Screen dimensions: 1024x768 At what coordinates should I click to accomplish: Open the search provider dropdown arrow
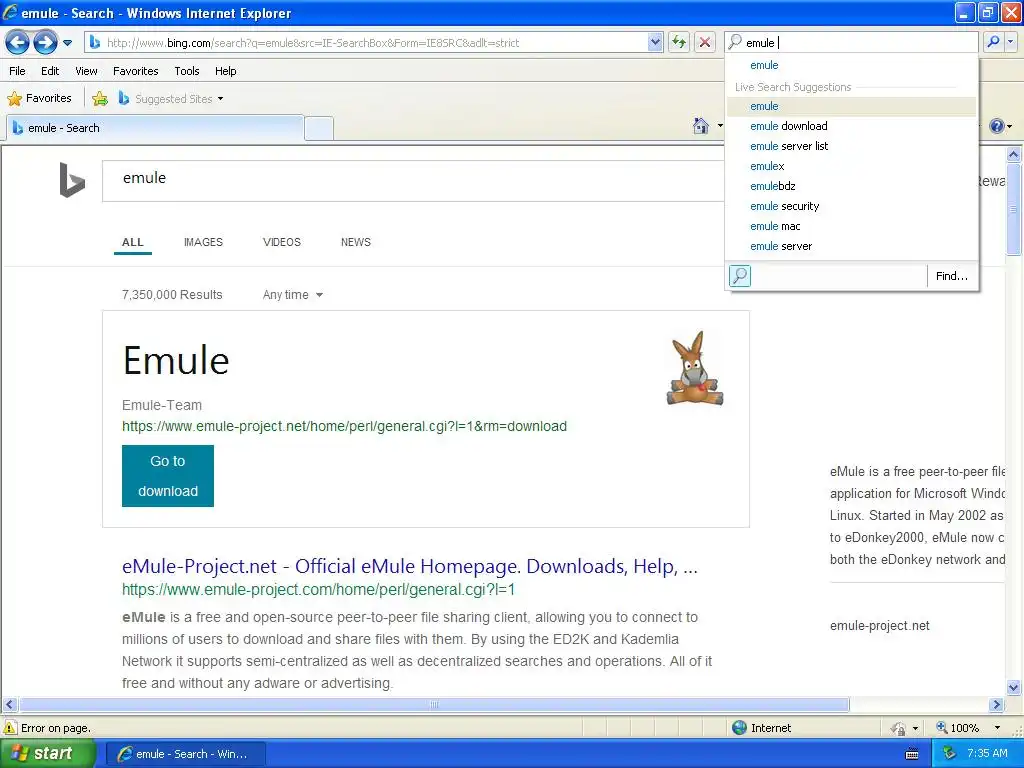[x=1011, y=42]
